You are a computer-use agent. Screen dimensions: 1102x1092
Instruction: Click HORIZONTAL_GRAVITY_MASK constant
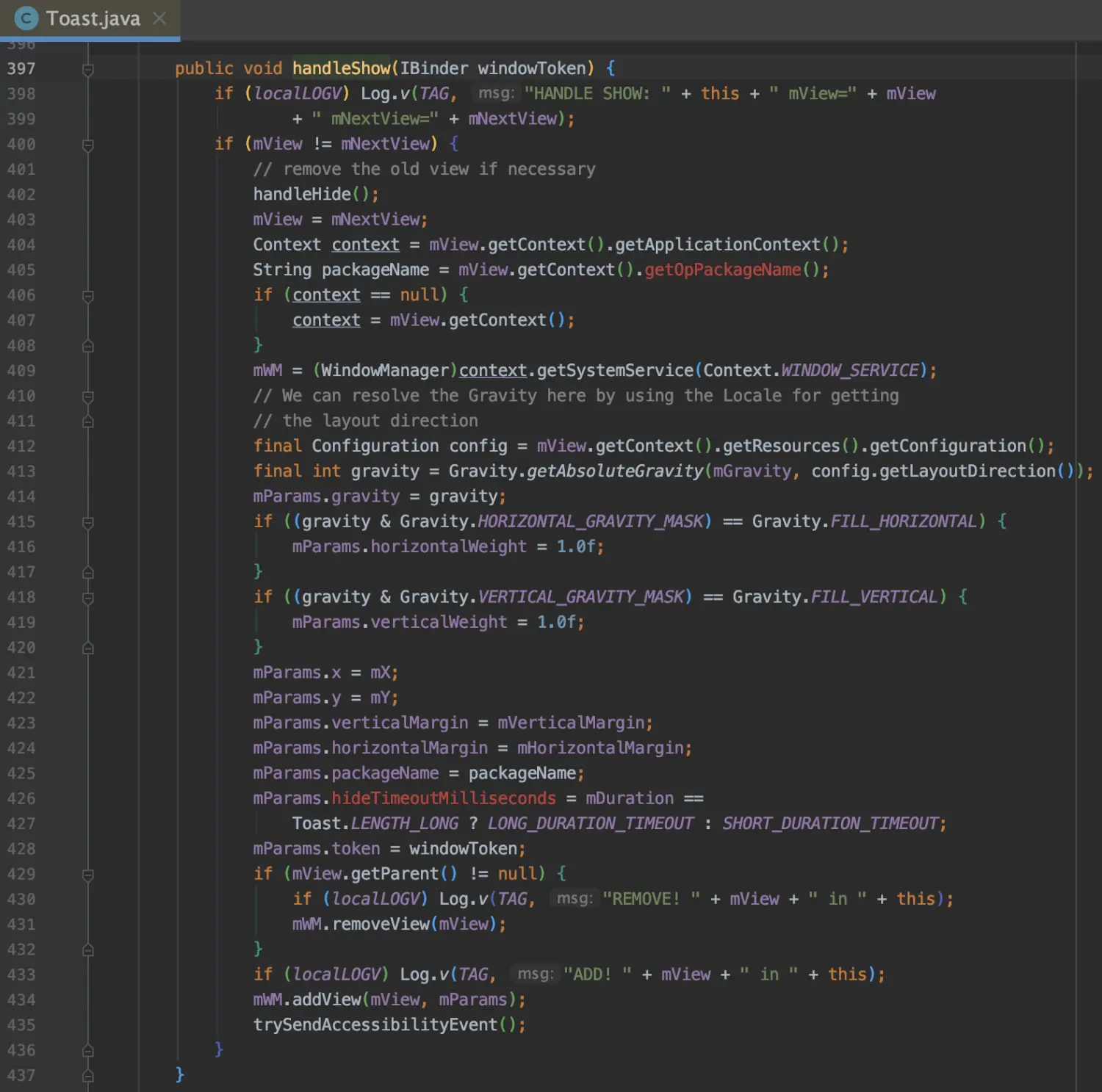[591, 521]
